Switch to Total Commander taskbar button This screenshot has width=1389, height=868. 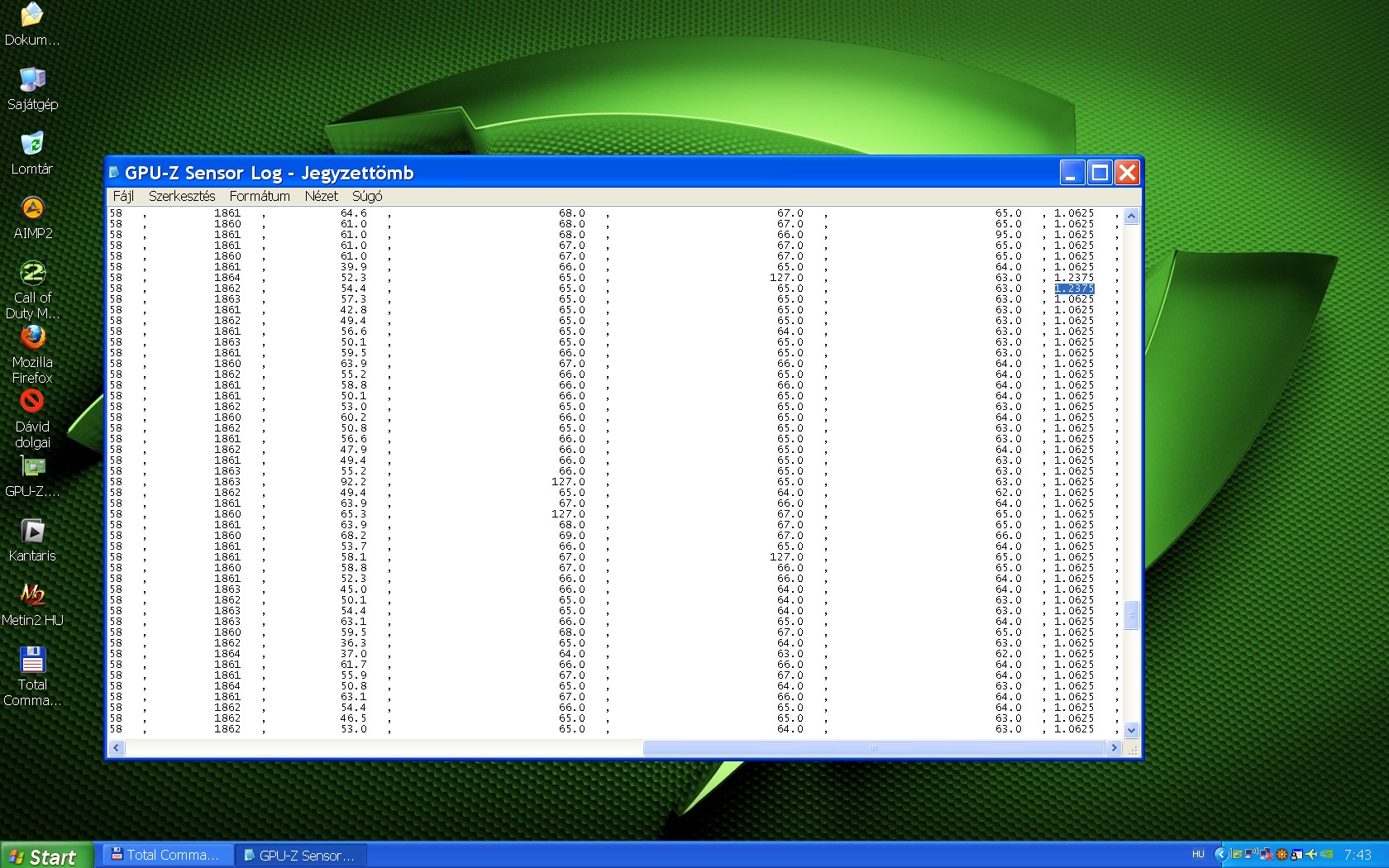[169, 855]
